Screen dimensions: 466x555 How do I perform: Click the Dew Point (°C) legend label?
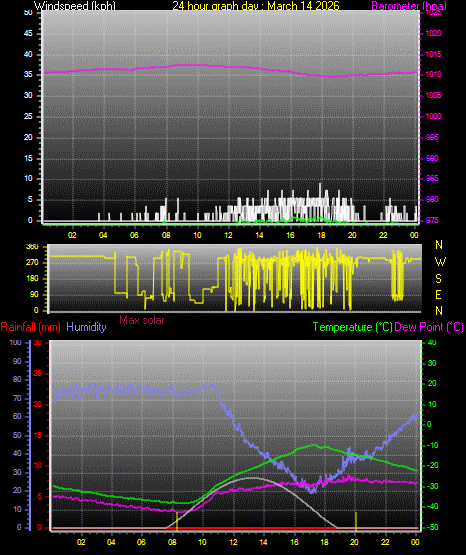(429, 327)
